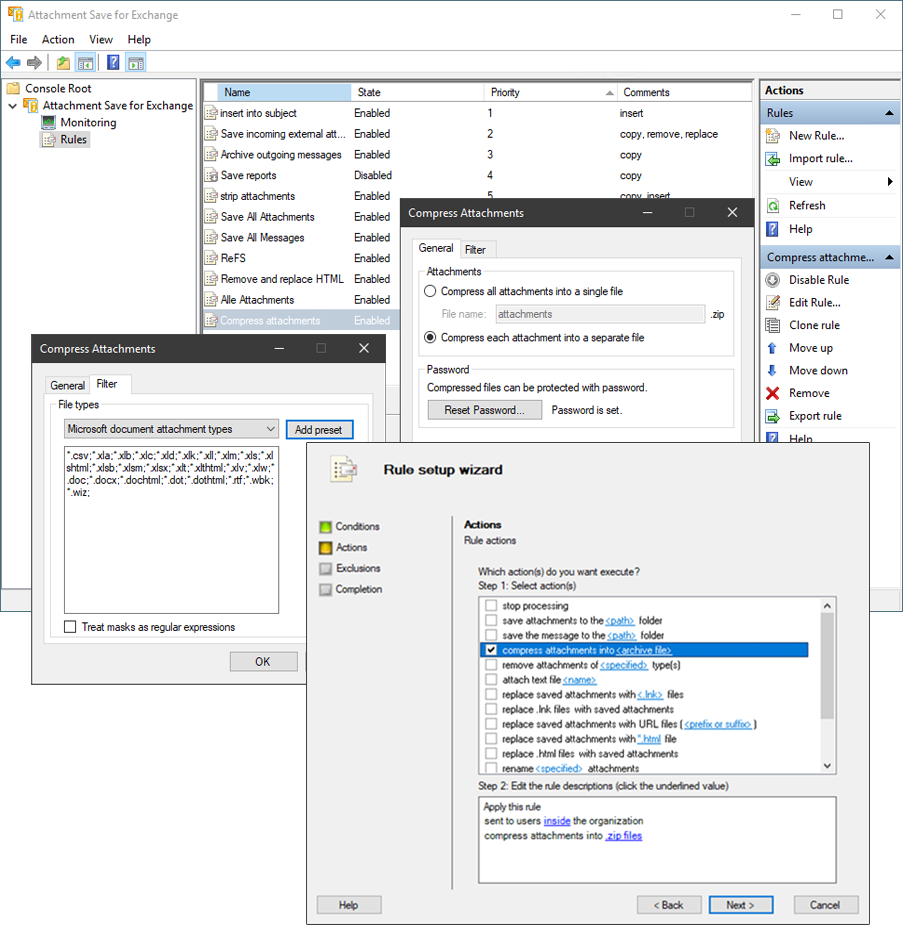Collapse the 'Attachment Save for Exchange' tree node
This screenshot has width=903, height=925.
[12, 106]
